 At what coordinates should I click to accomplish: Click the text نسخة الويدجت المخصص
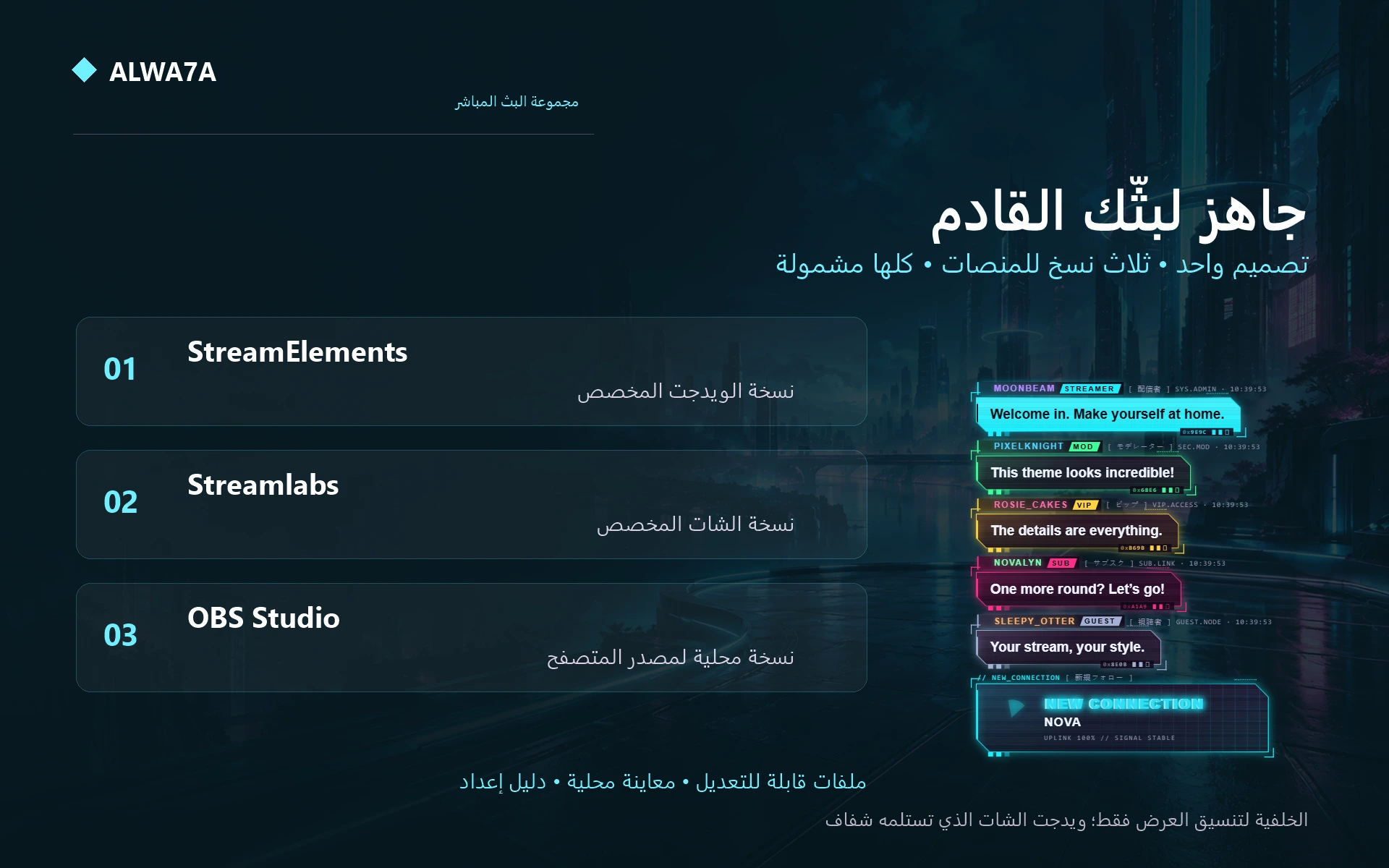[686, 391]
